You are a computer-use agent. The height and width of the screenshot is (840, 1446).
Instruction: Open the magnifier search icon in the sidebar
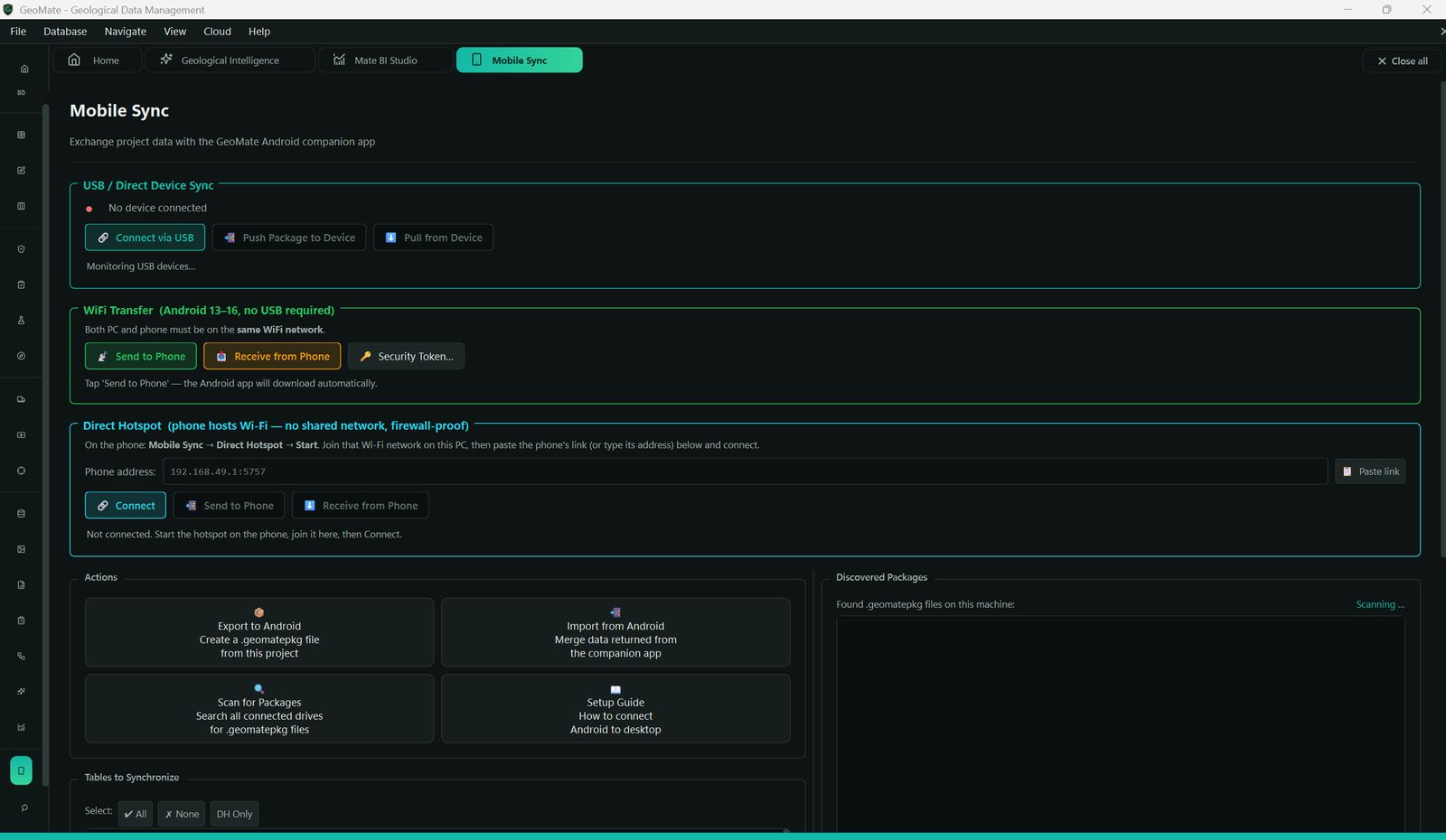point(24,808)
